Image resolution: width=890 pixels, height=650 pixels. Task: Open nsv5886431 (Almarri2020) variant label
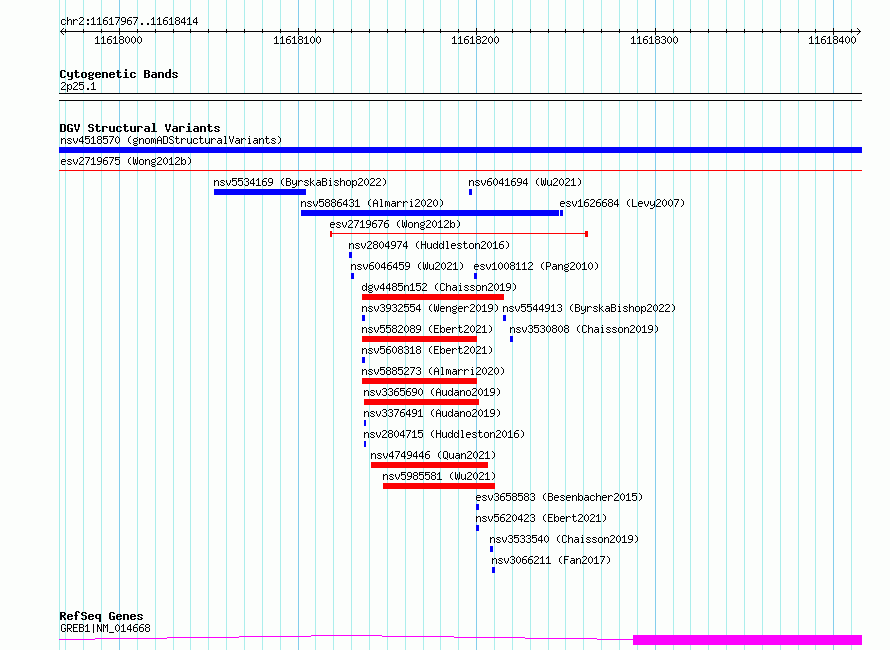[372, 203]
